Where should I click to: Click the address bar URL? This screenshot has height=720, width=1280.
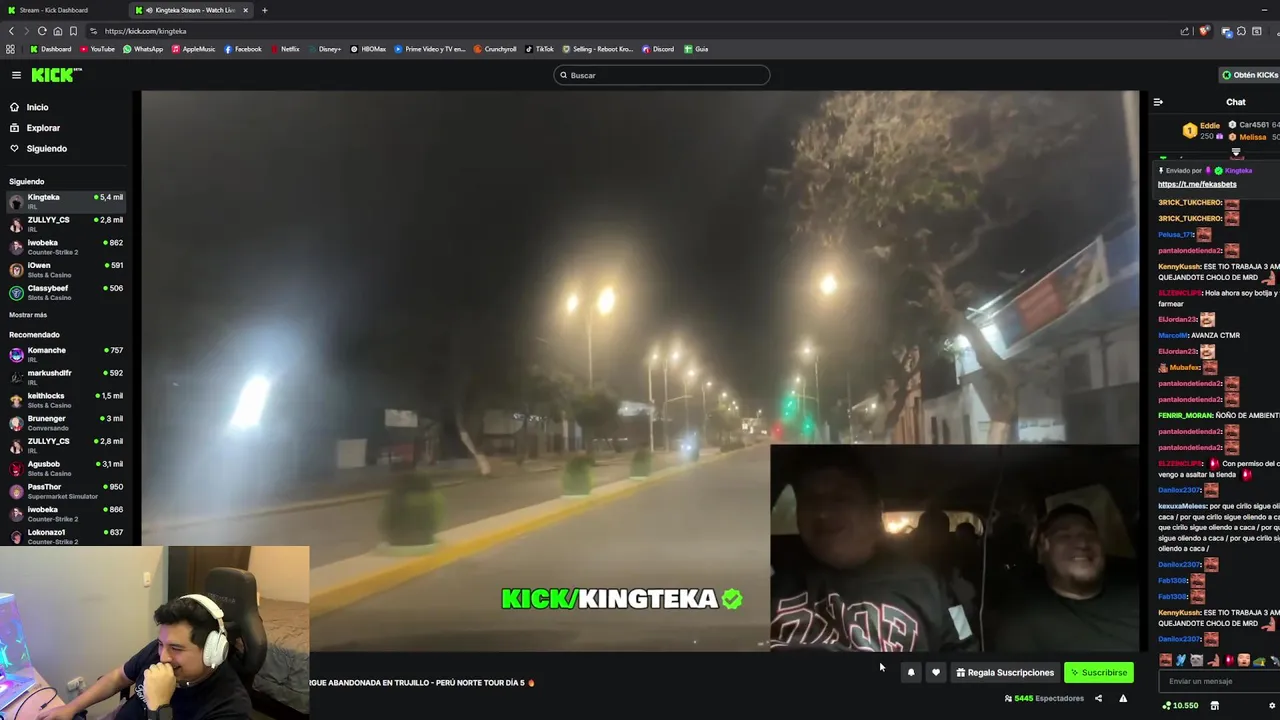[x=146, y=31]
